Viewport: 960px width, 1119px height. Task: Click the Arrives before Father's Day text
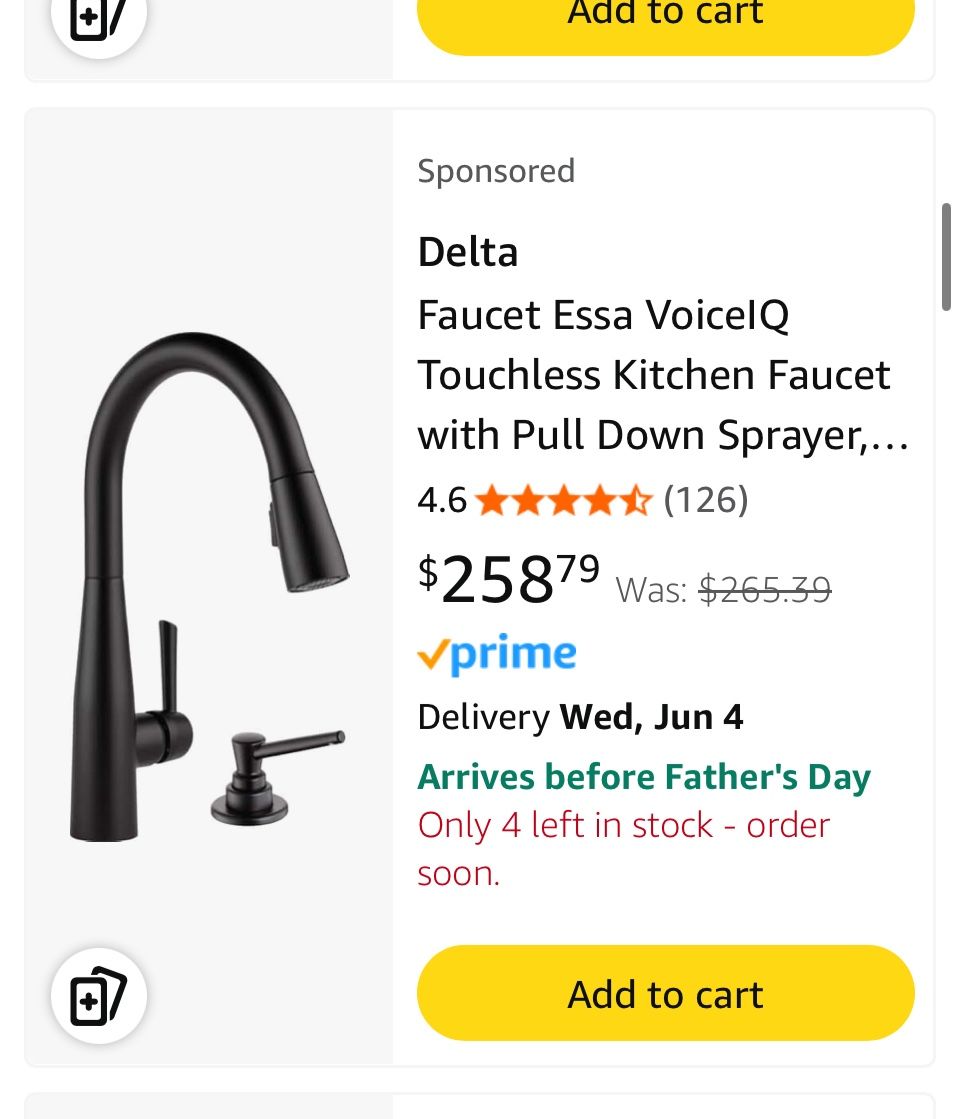643,776
